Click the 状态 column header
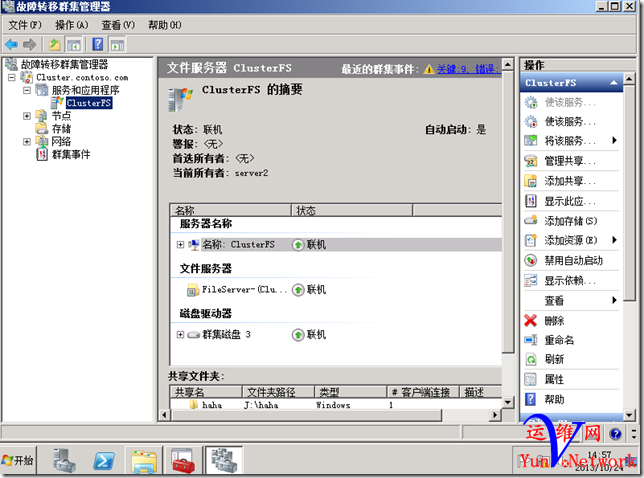The image size is (644, 478). coord(352,210)
